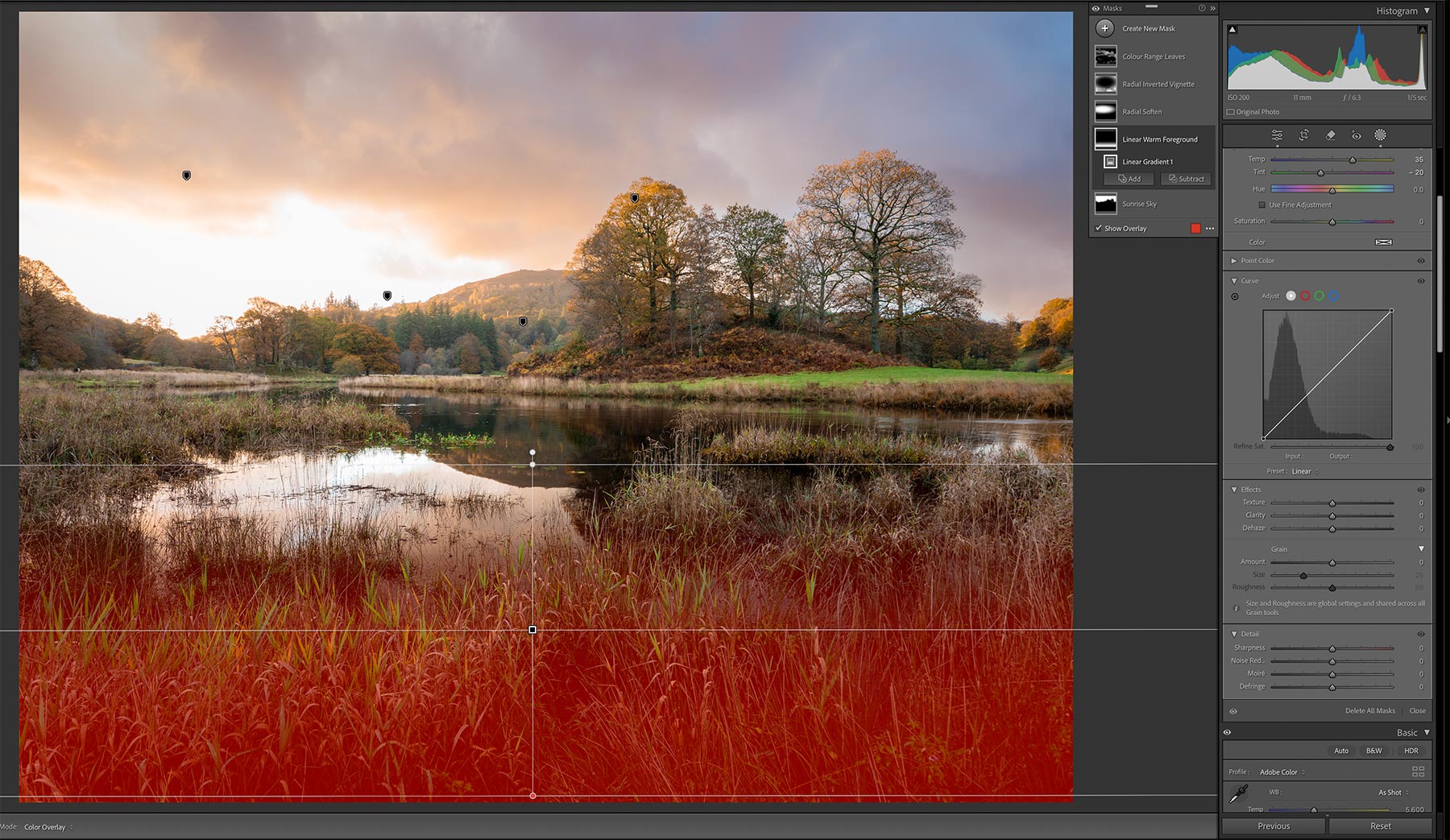Toggle the Show Overlay checkbox
The height and width of the screenshot is (840, 1450).
1099,228
